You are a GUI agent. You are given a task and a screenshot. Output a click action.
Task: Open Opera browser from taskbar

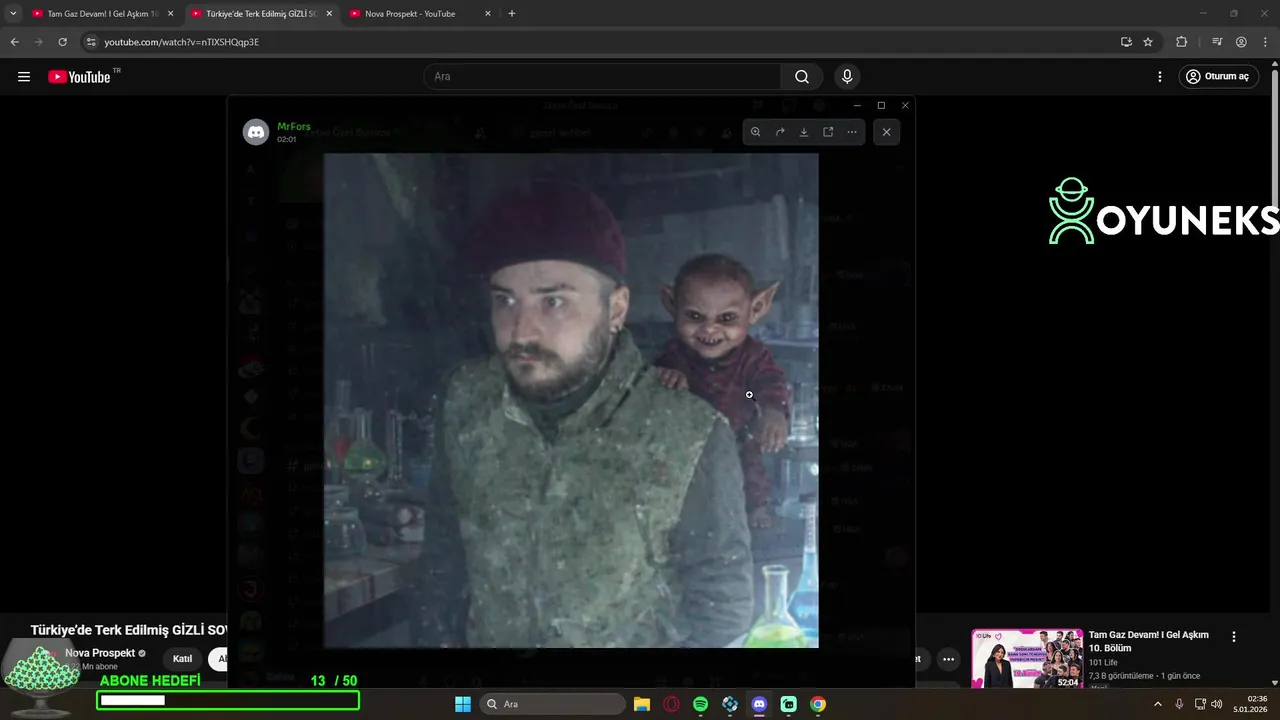click(x=671, y=704)
